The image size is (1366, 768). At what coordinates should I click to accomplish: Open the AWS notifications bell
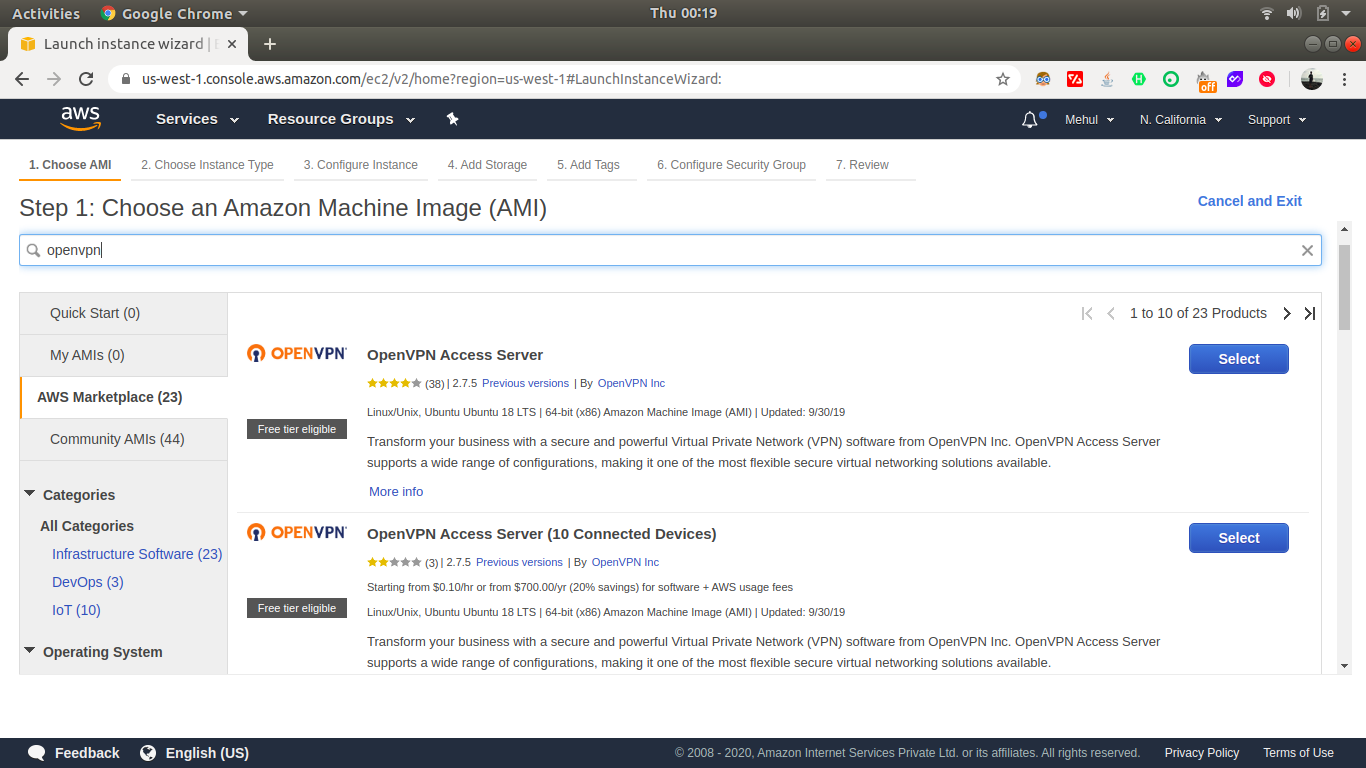(1030, 120)
